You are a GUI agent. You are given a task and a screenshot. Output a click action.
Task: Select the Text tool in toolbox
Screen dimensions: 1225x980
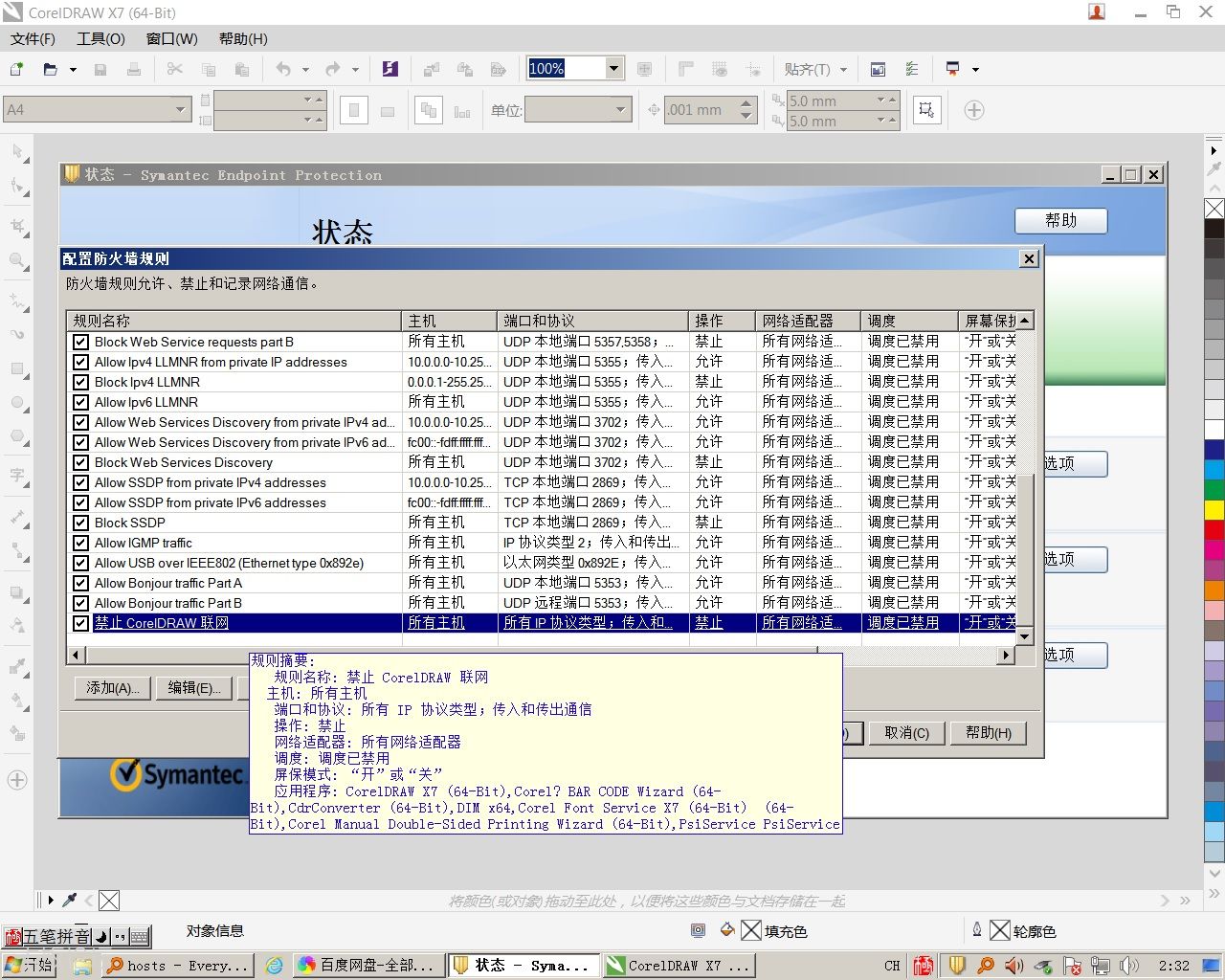pos(17,476)
